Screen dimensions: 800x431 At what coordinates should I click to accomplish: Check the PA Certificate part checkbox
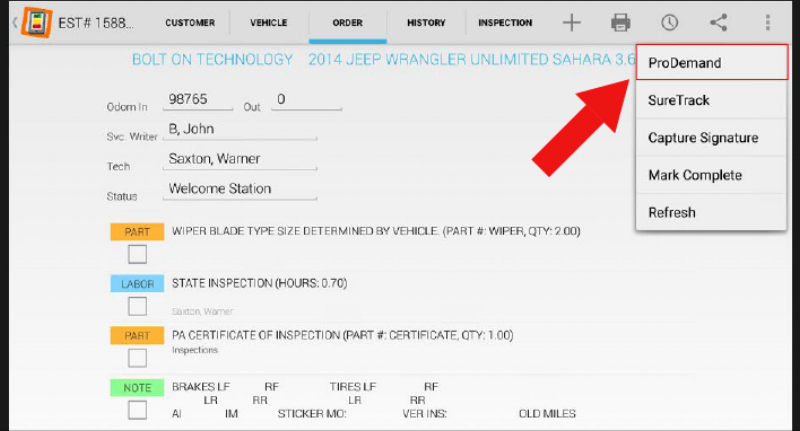(137, 358)
